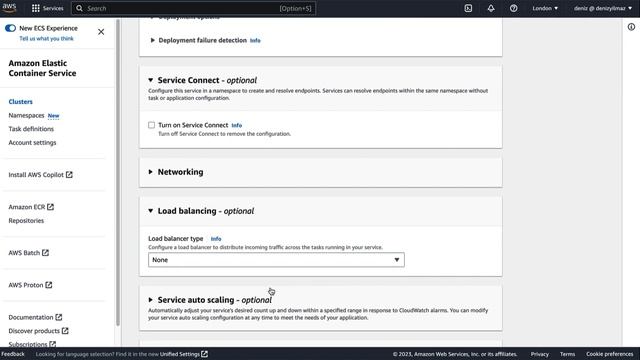Click the sidebar vertical scrollbar
Screen dimensions: 640x360
118,172
